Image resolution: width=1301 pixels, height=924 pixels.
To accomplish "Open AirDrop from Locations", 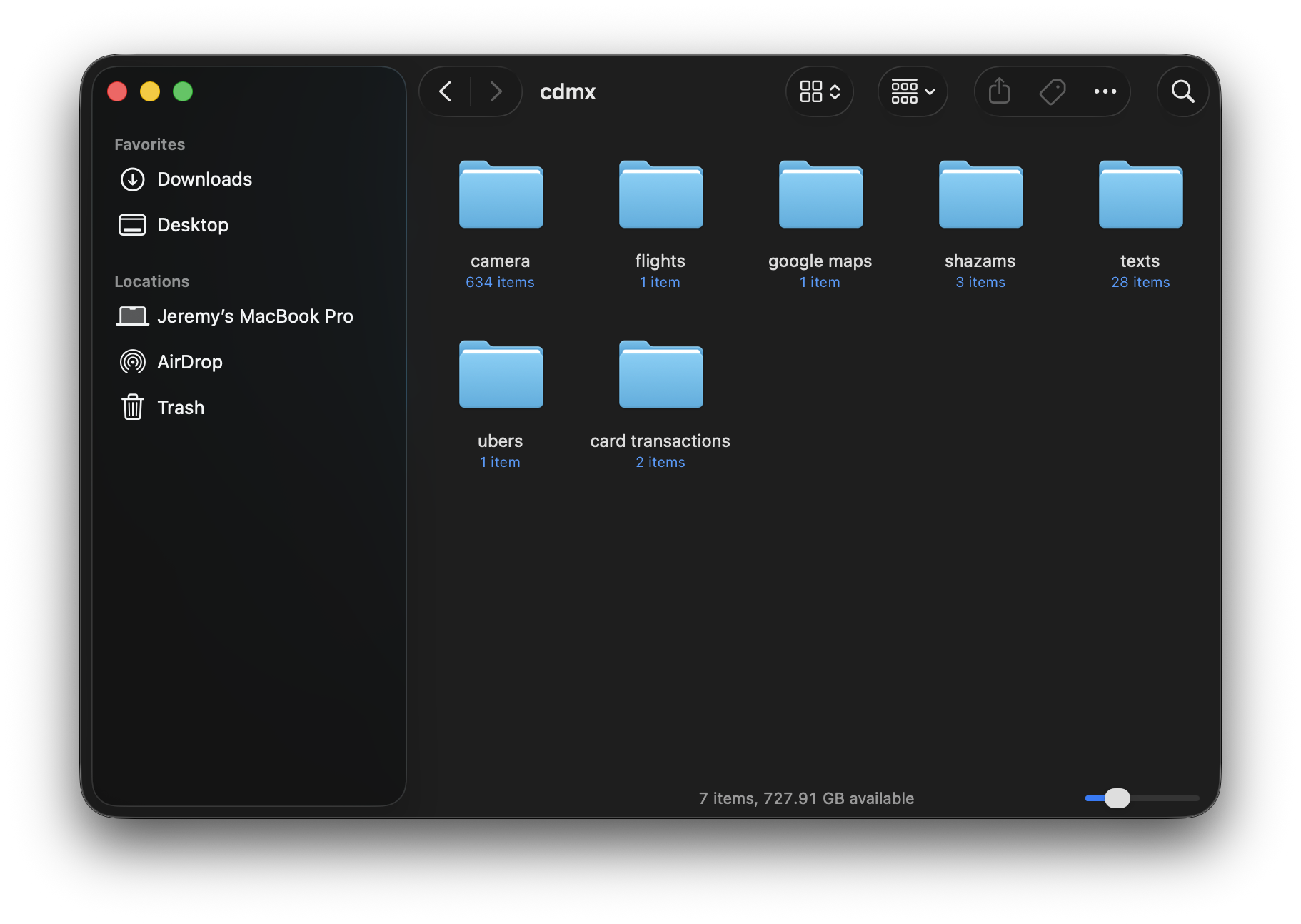I will click(189, 362).
